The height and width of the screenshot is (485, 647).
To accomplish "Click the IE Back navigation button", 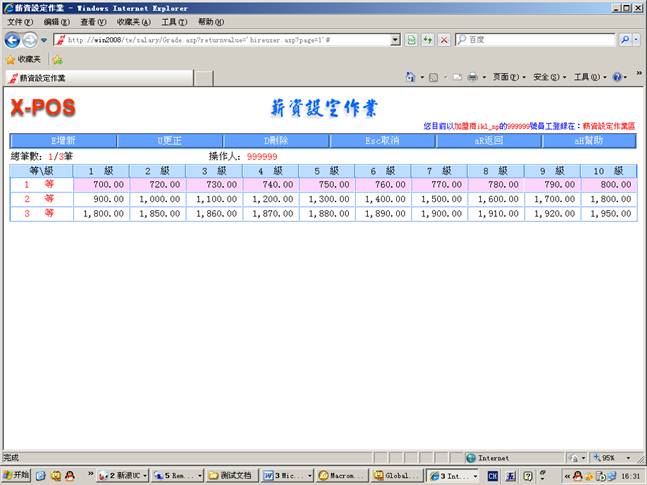I will (12, 39).
